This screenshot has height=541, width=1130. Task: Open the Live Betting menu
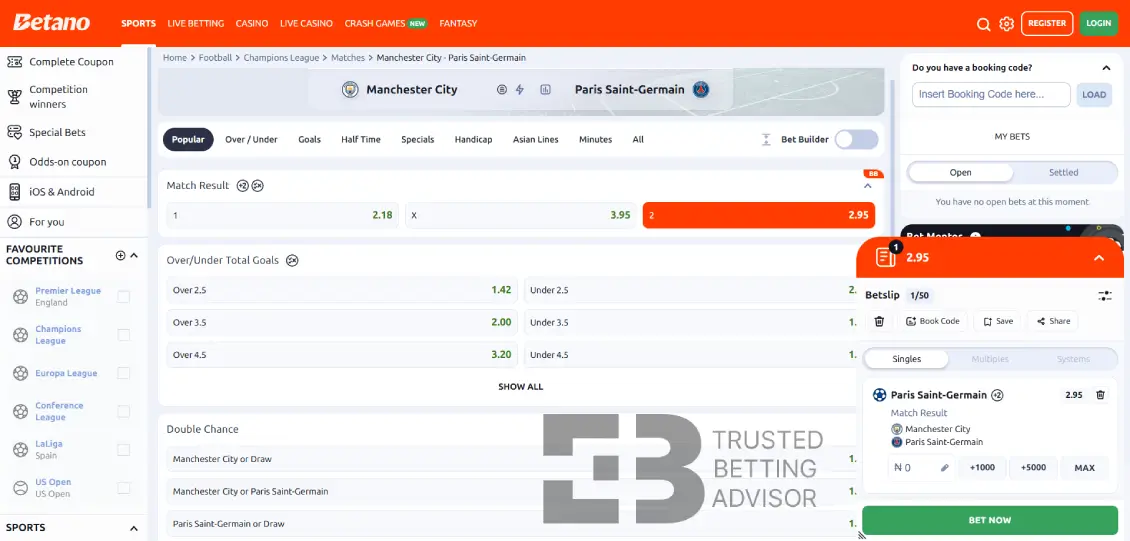click(196, 24)
